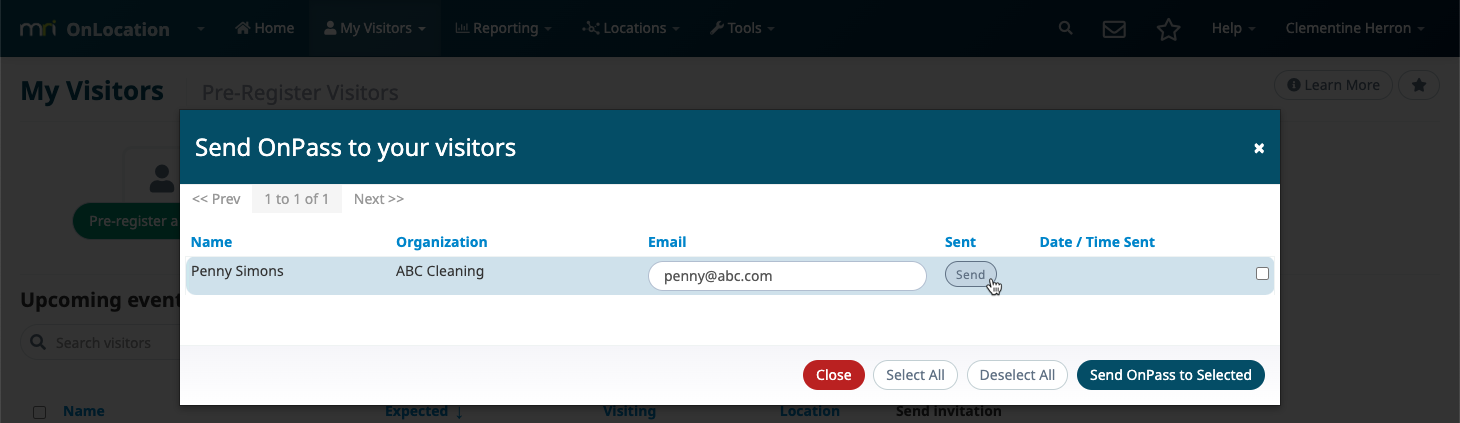Open the envelope messages icon
The image size is (1460, 423).
coord(1114,29)
